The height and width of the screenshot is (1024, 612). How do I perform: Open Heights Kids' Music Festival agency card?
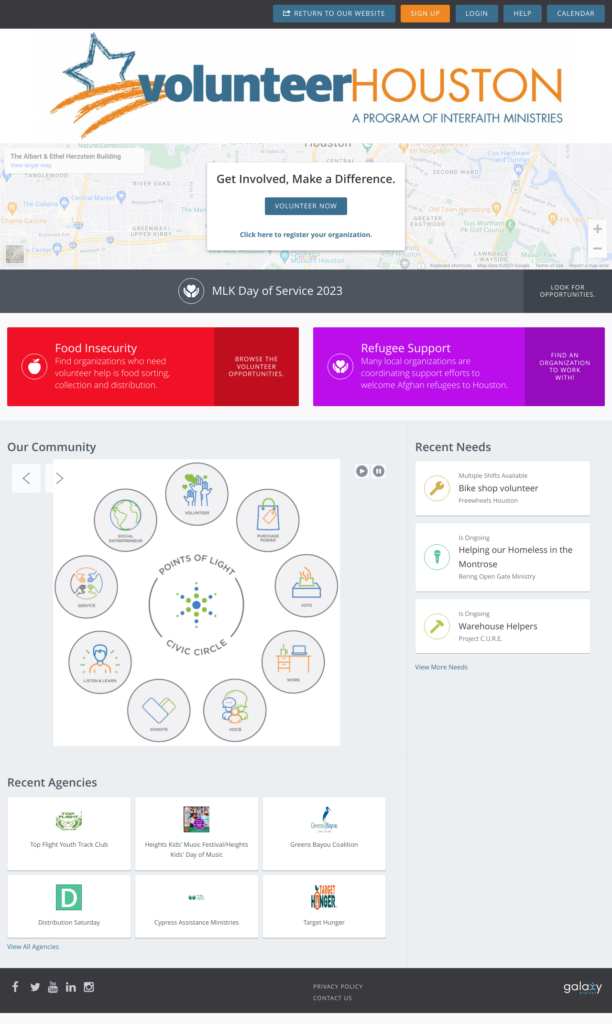pyautogui.click(x=197, y=833)
